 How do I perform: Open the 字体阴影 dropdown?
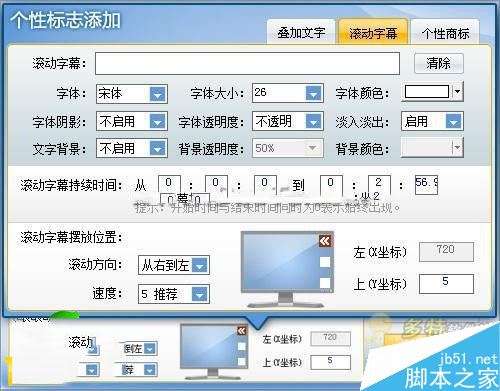132,121
